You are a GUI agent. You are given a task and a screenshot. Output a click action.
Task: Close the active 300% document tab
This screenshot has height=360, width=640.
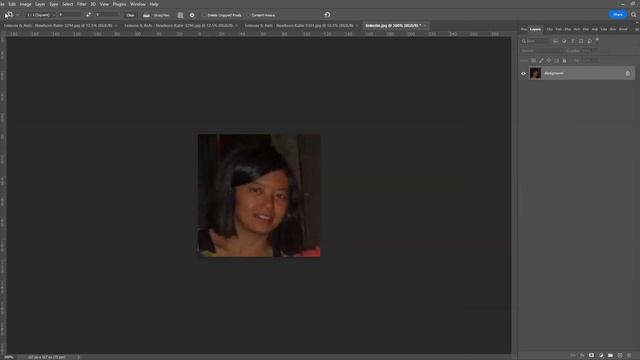[425, 26]
